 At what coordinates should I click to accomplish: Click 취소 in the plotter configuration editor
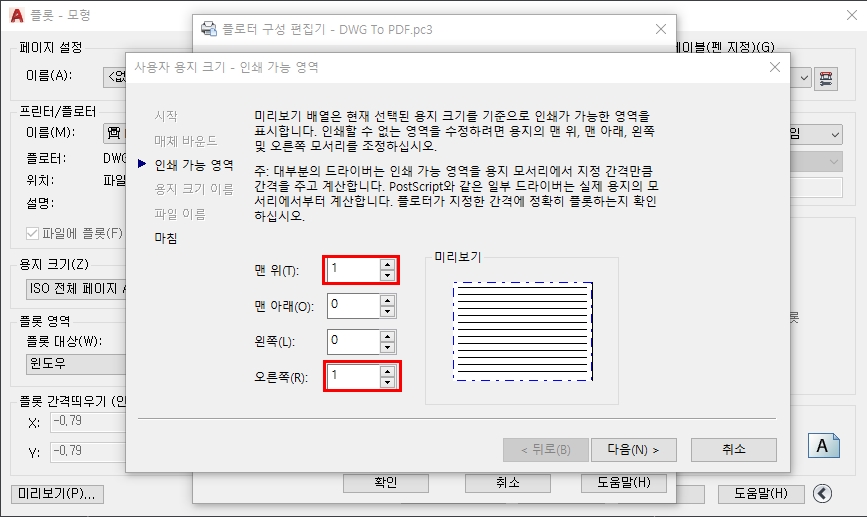[508, 483]
